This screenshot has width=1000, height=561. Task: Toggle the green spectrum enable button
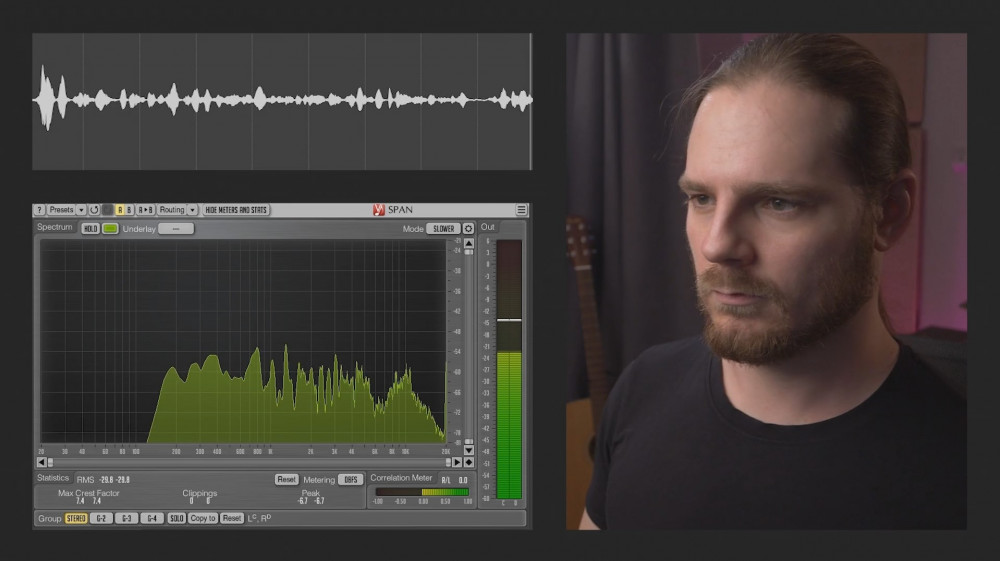coord(110,229)
